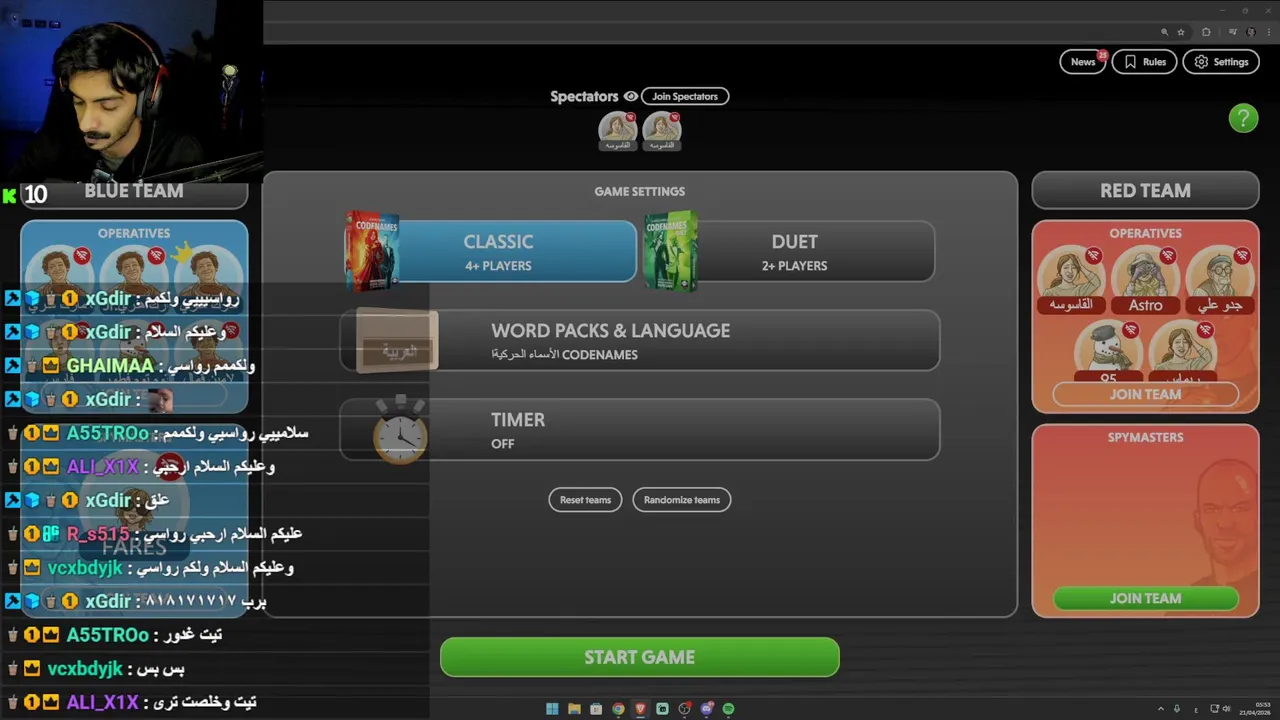Click the green viewer count 10

[x=35, y=194]
